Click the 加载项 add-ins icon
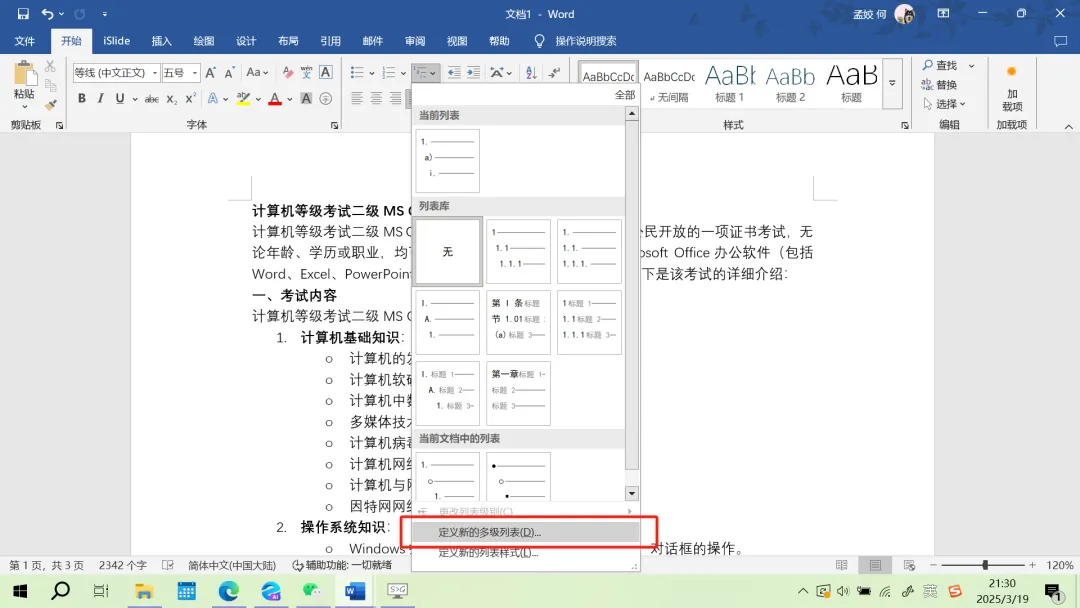This screenshot has height=608, width=1080. tap(1012, 88)
